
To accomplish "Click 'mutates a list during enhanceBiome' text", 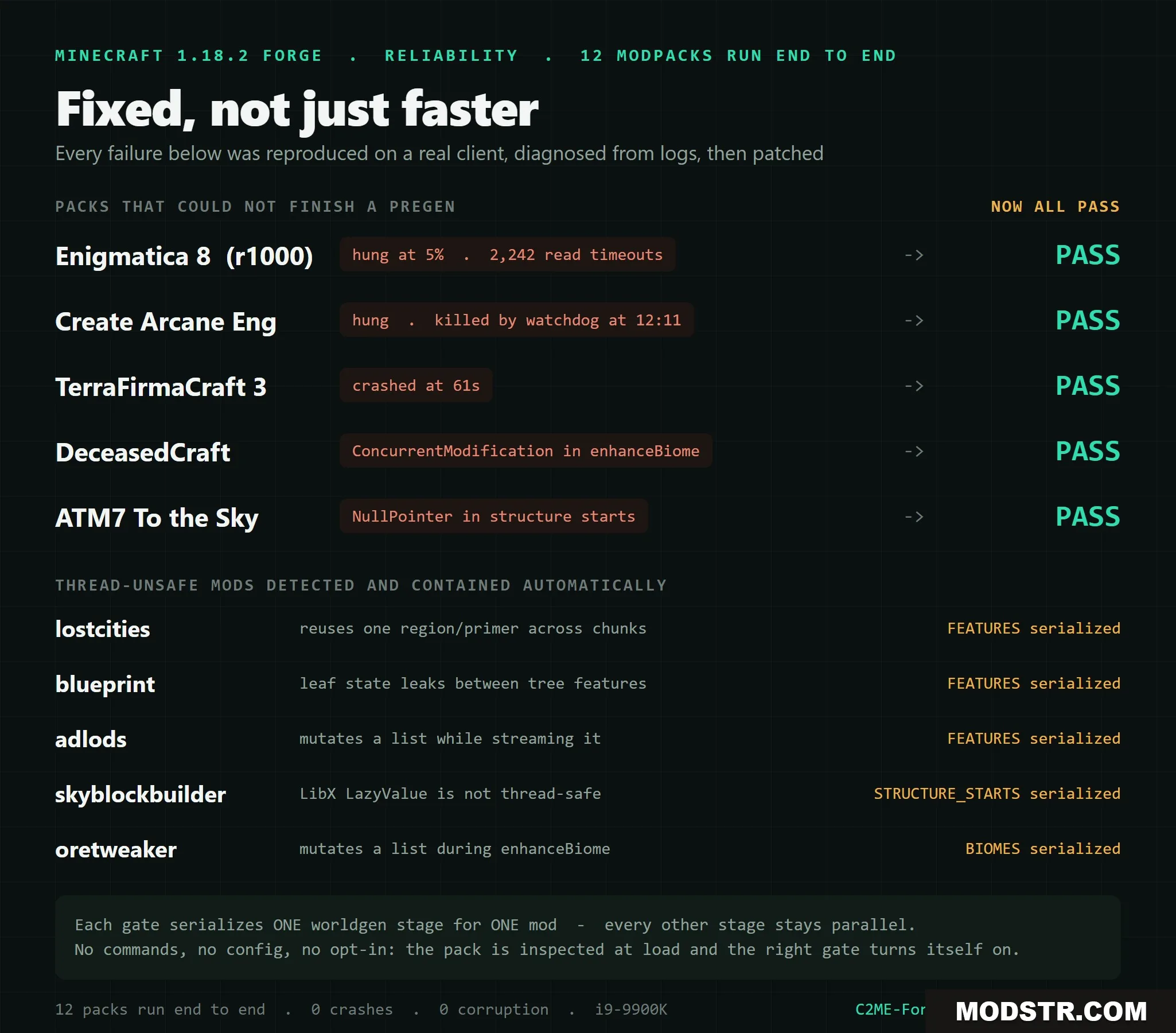I will coord(454,849).
